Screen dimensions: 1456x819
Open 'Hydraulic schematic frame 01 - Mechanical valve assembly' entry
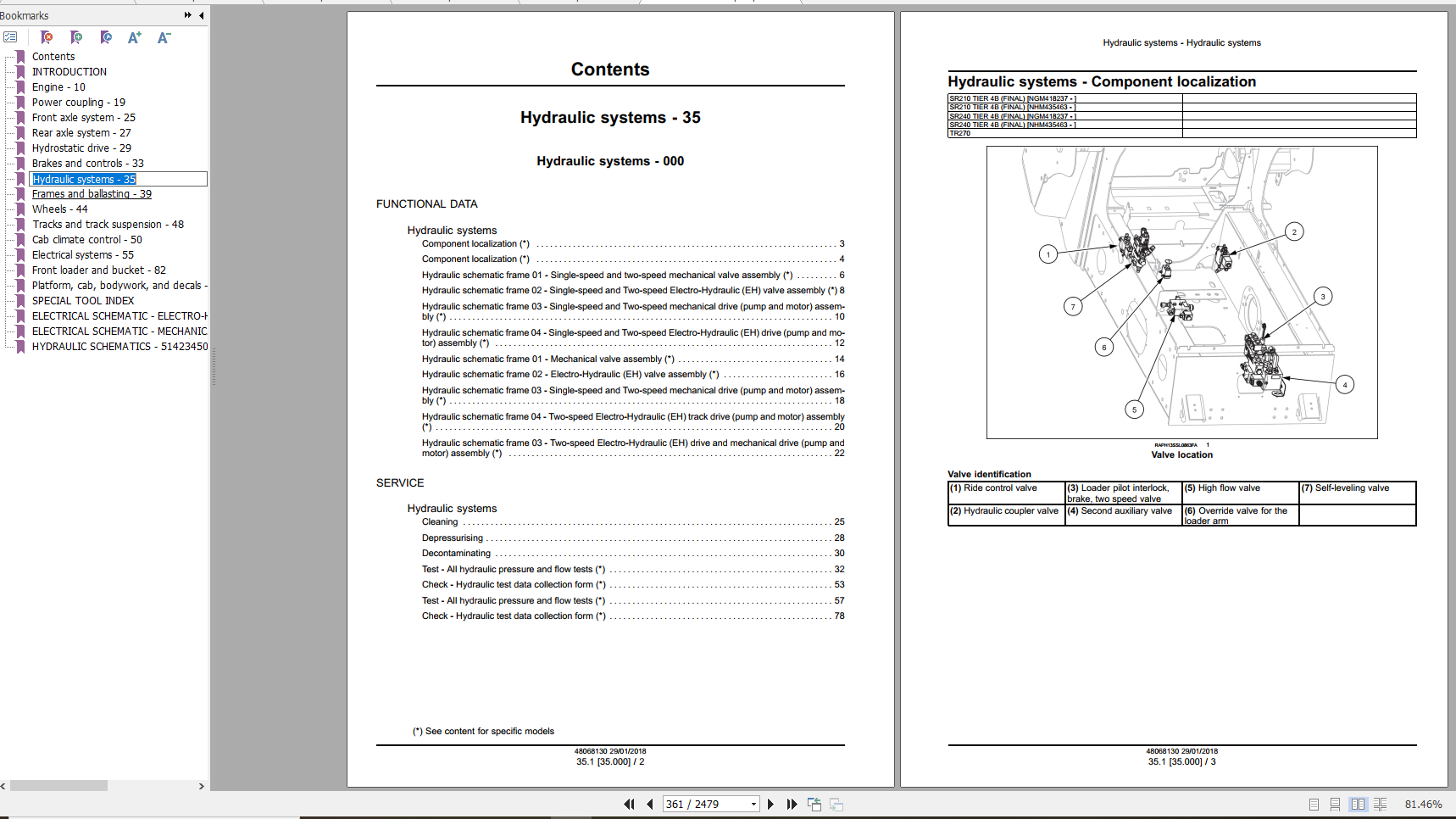(633, 359)
